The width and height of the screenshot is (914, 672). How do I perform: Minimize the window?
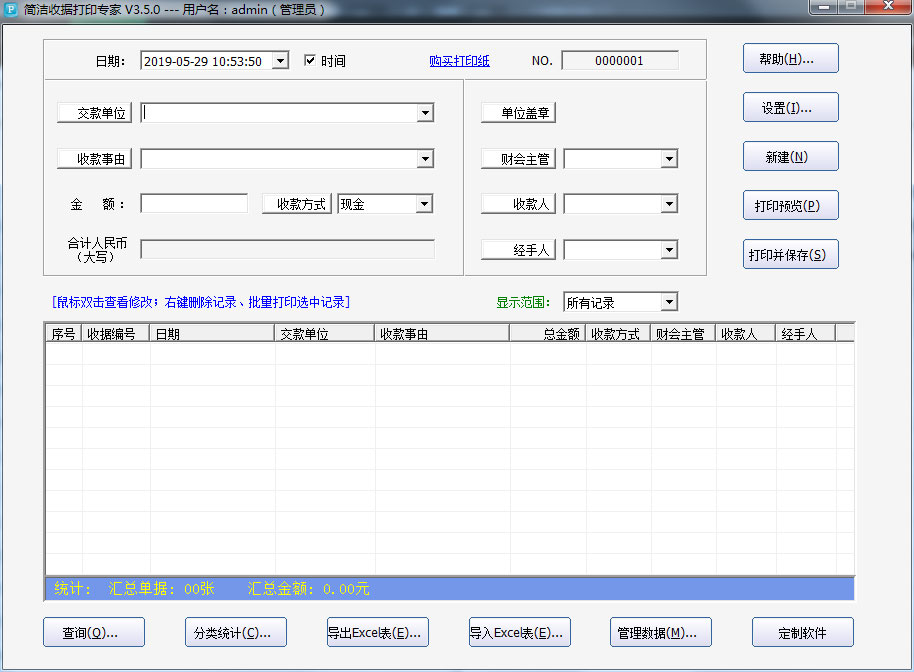824,6
